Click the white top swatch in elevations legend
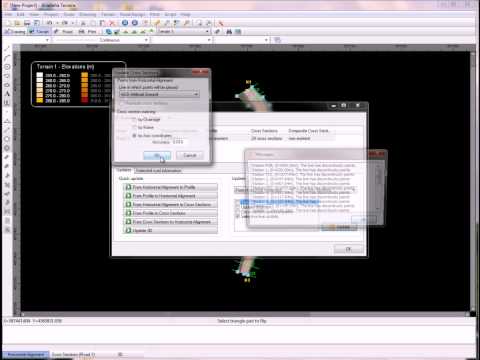This screenshot has width=480, height=360. pyautogui.click(x=40, y=75)
